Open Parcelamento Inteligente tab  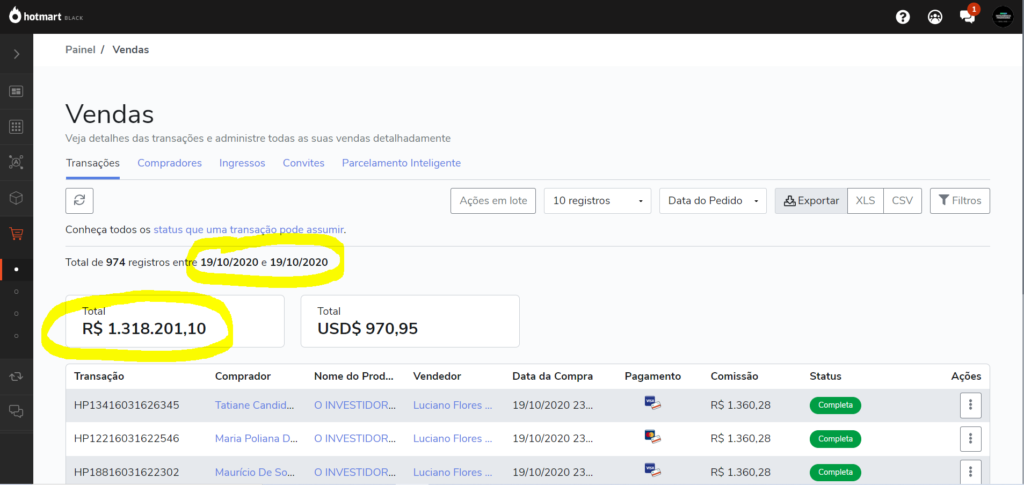[402, 163]
